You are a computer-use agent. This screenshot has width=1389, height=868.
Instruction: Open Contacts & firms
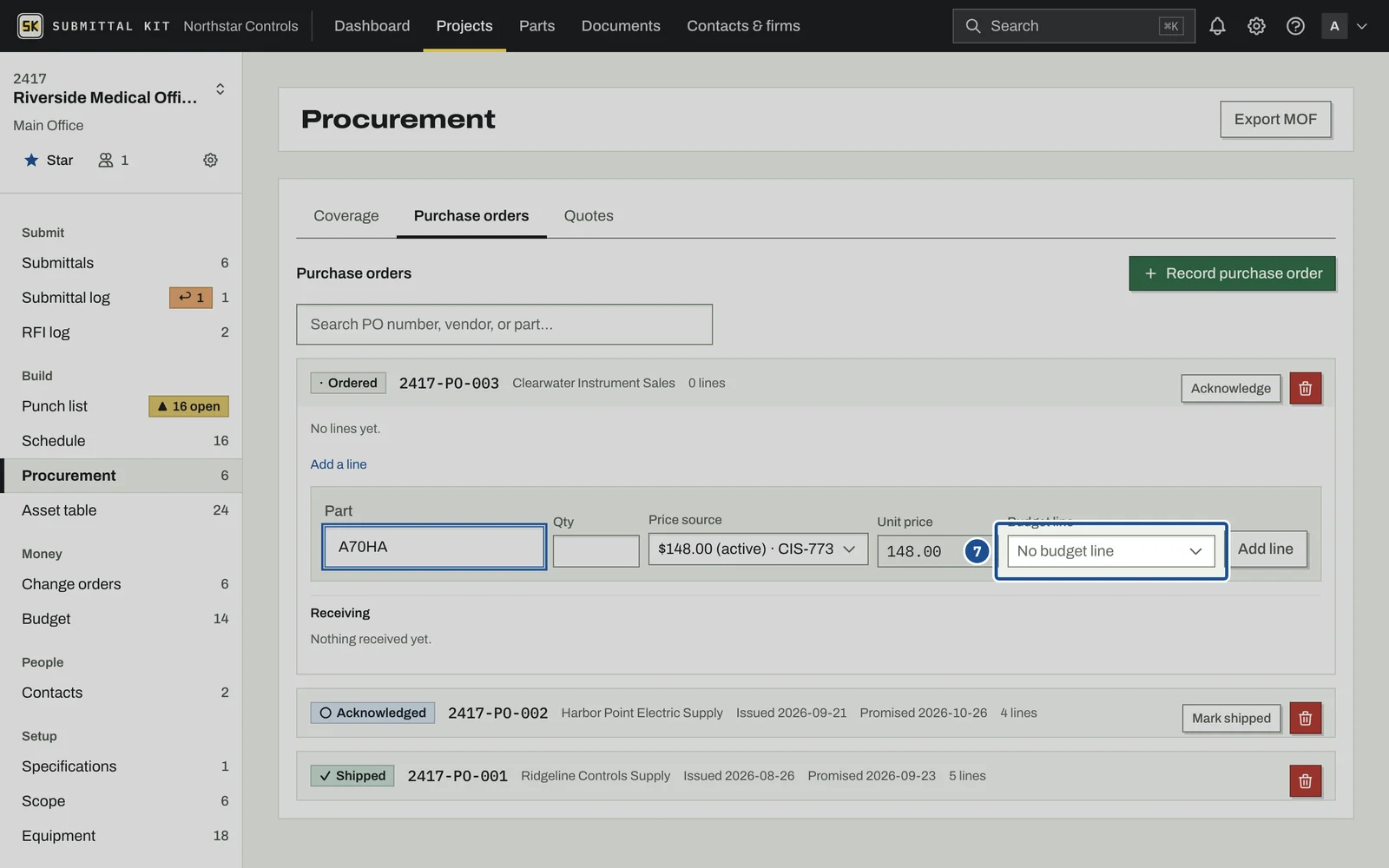coord(743,26)
